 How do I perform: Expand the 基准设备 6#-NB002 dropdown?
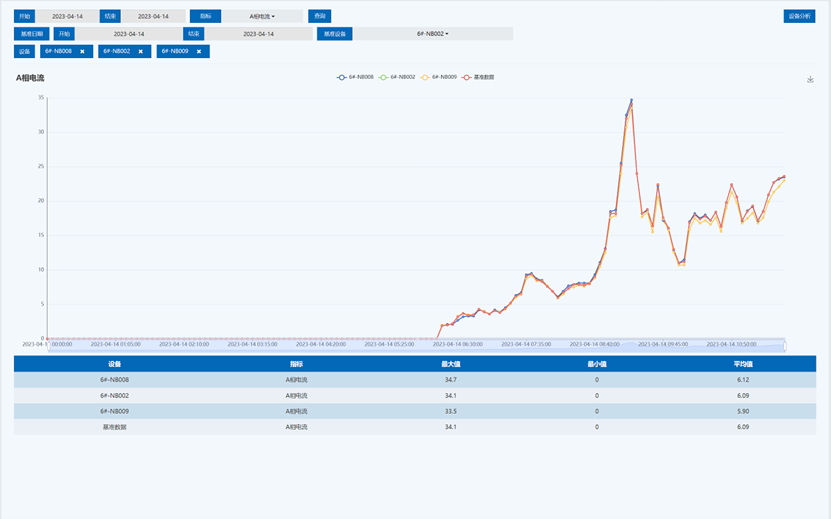coord(433,34)
